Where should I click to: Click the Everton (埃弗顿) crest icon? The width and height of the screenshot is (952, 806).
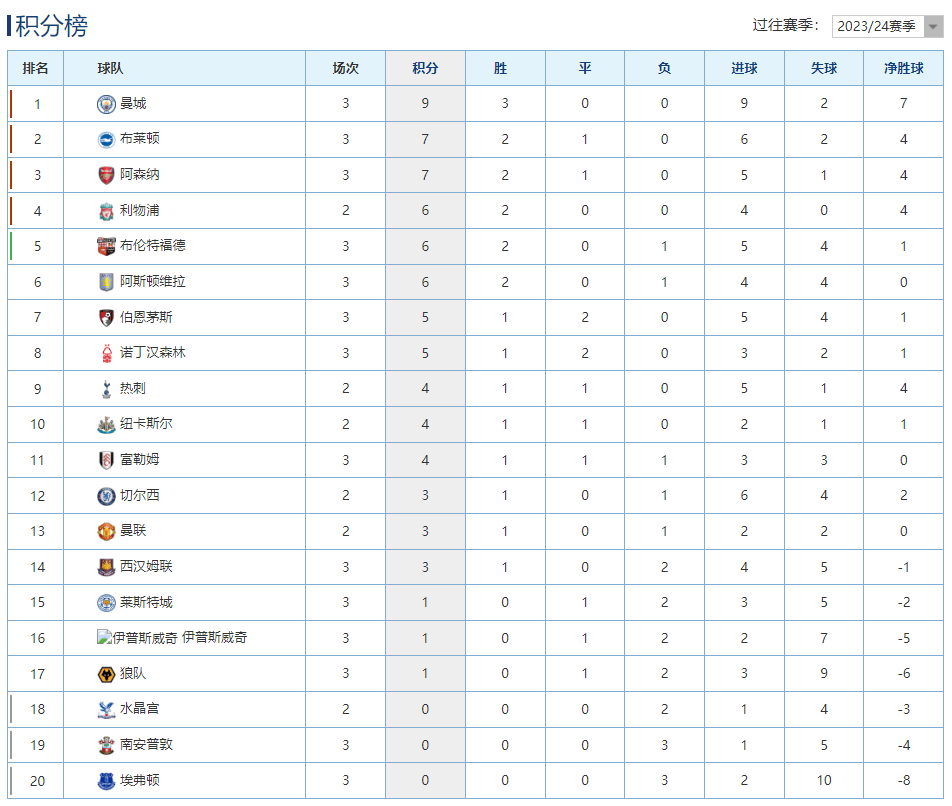(106, 781)
